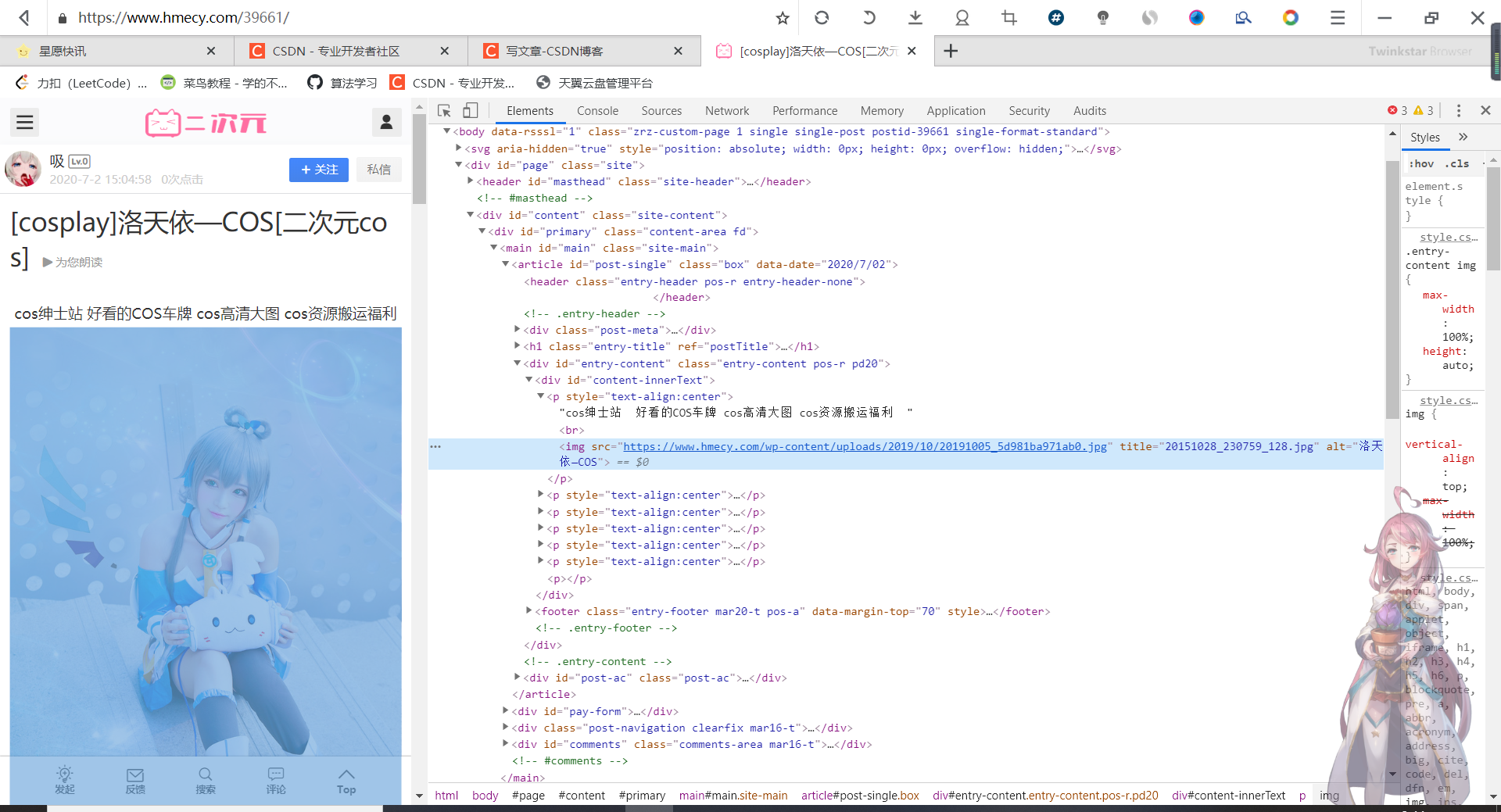1501x812 pixels.
Task: Click the GitHub bookmark 算法学习
Action: pos(342,83)
